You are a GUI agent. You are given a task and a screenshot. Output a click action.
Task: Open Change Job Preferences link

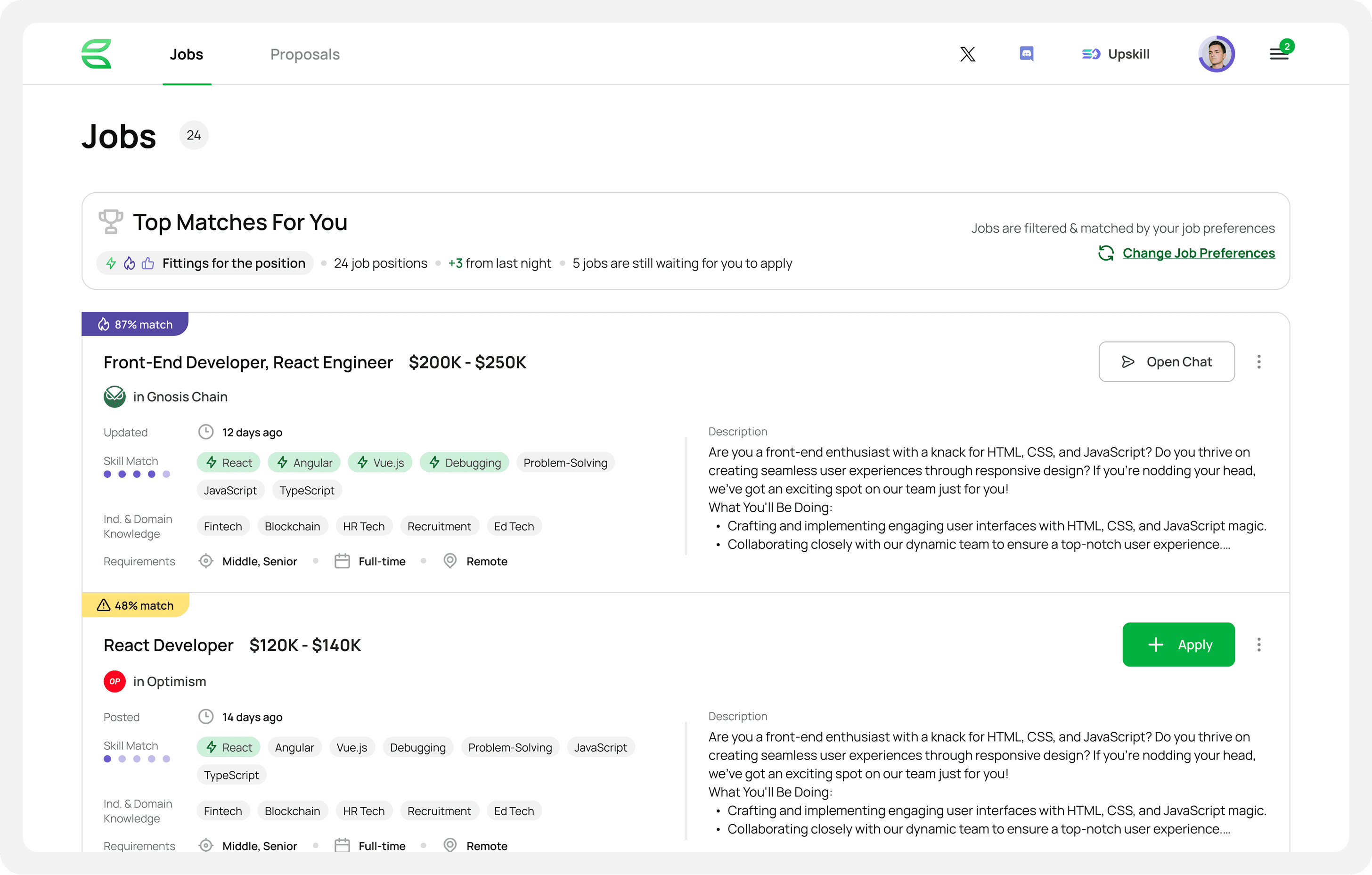[x=1198, y=253]
